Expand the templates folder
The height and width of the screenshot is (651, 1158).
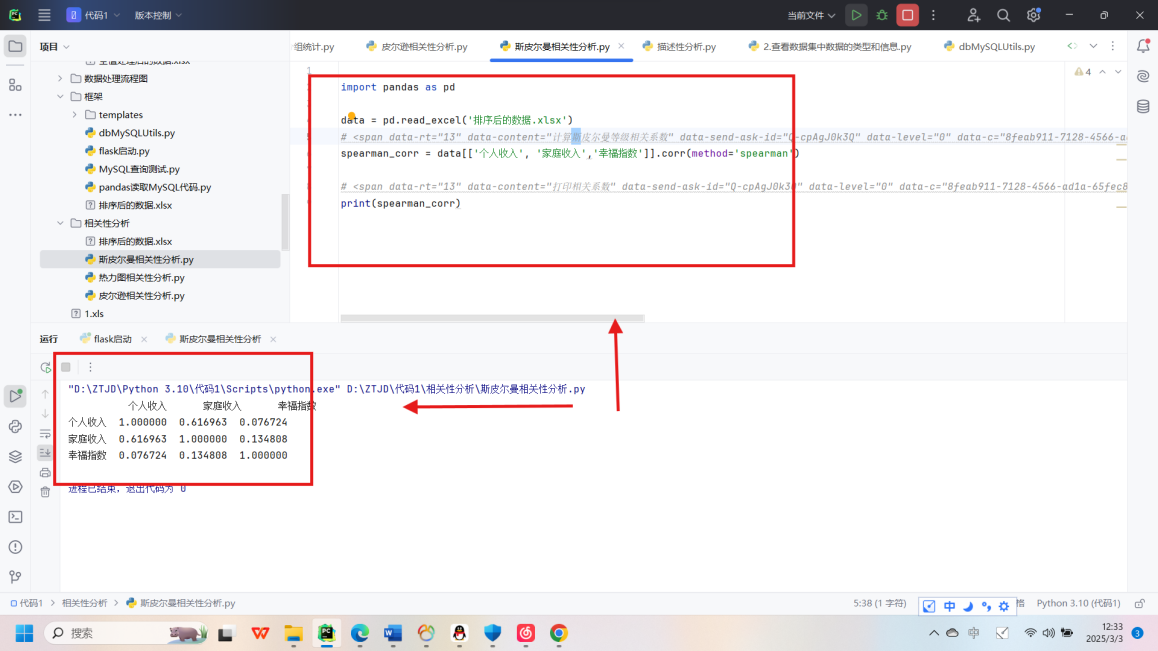[x=75, y=115]
